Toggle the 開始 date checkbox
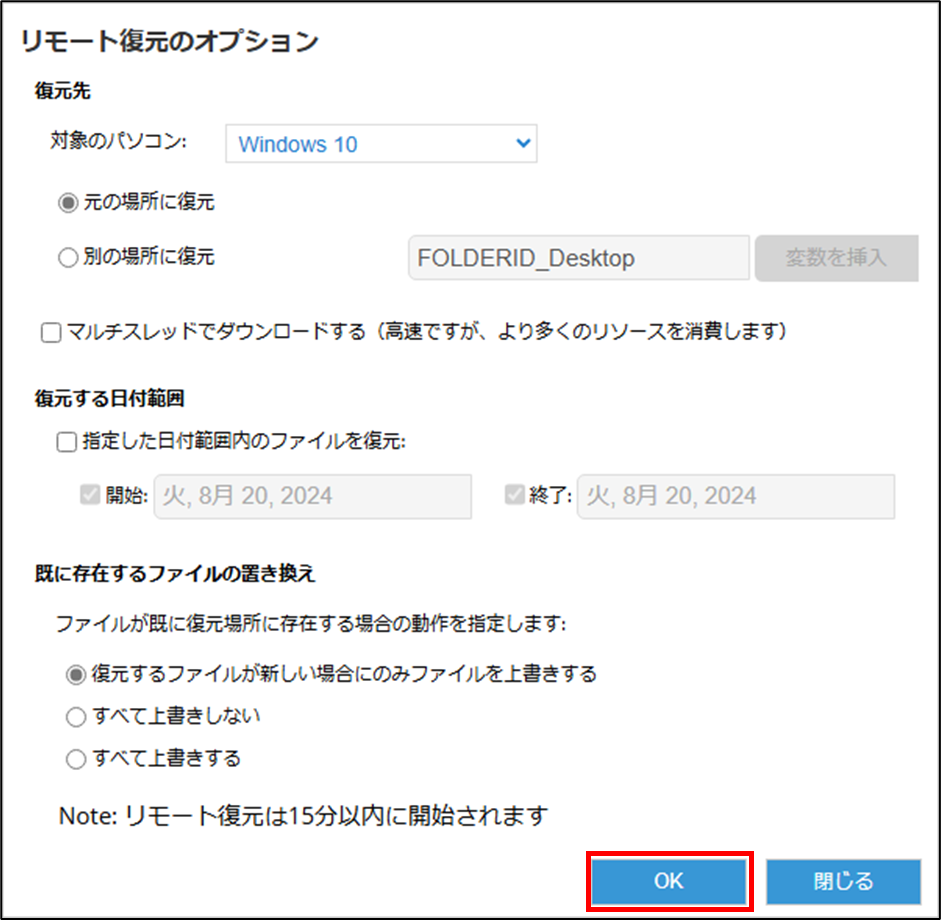The image size is (941, 920). [90, 495]
